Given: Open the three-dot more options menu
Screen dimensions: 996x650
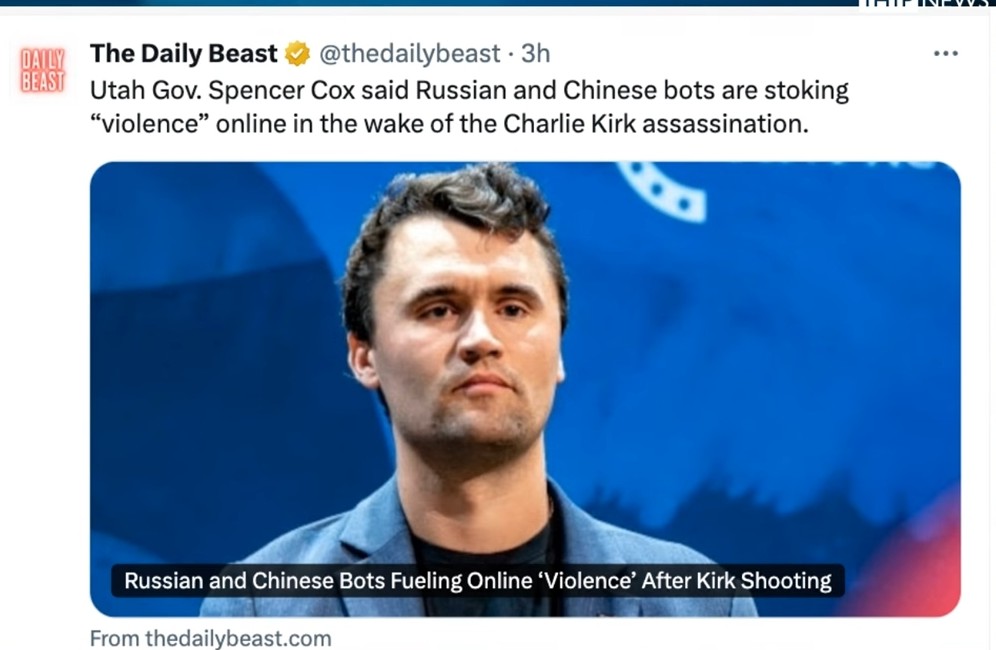Looking at the screenshot, I should click(x=945, y=54).
